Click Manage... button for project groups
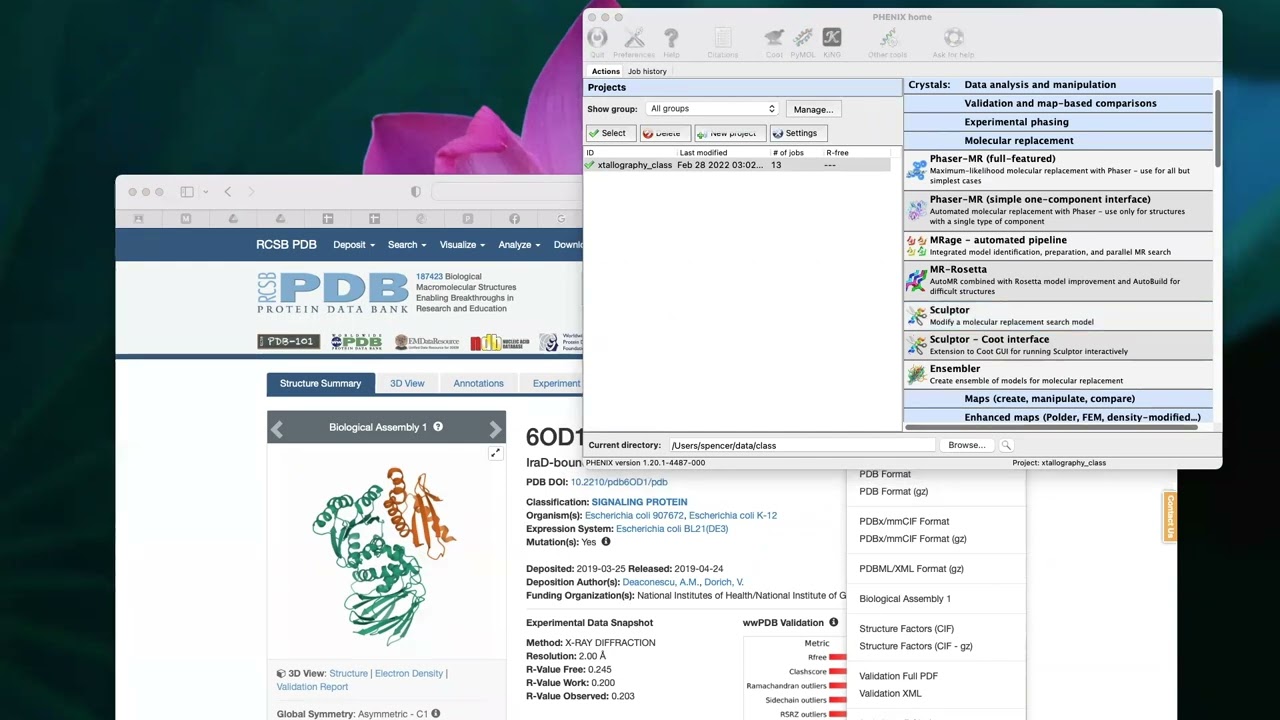This screenshot has height=720, width=1280. 813,109
